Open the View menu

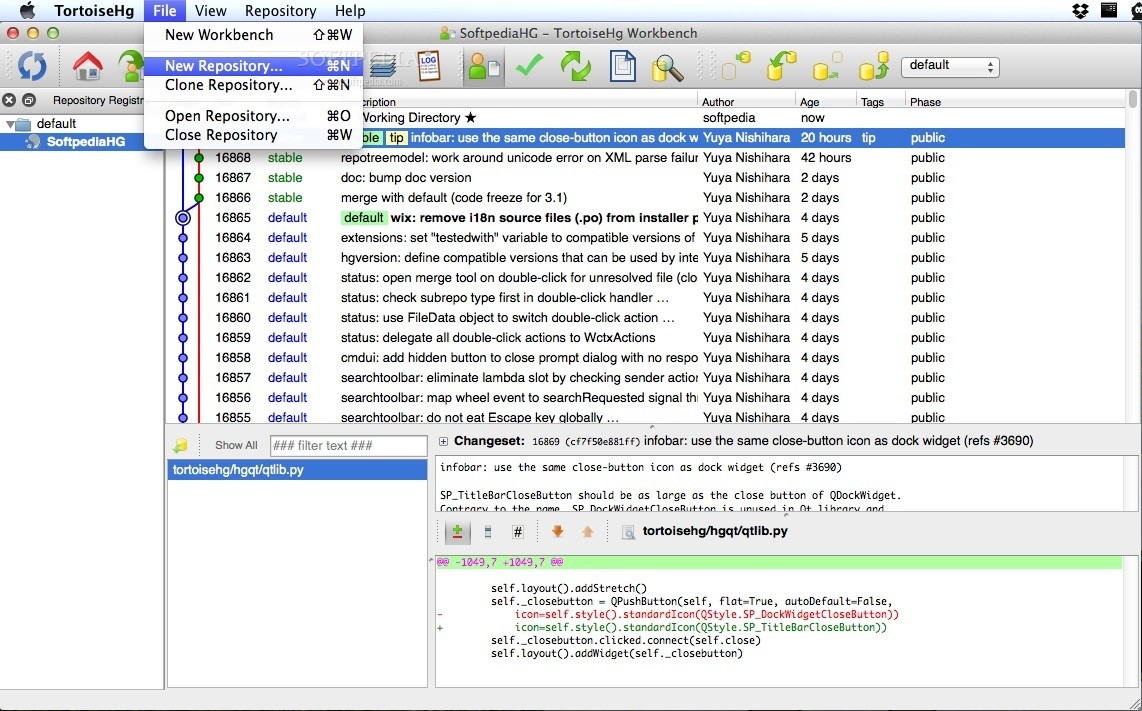[210, 11]
